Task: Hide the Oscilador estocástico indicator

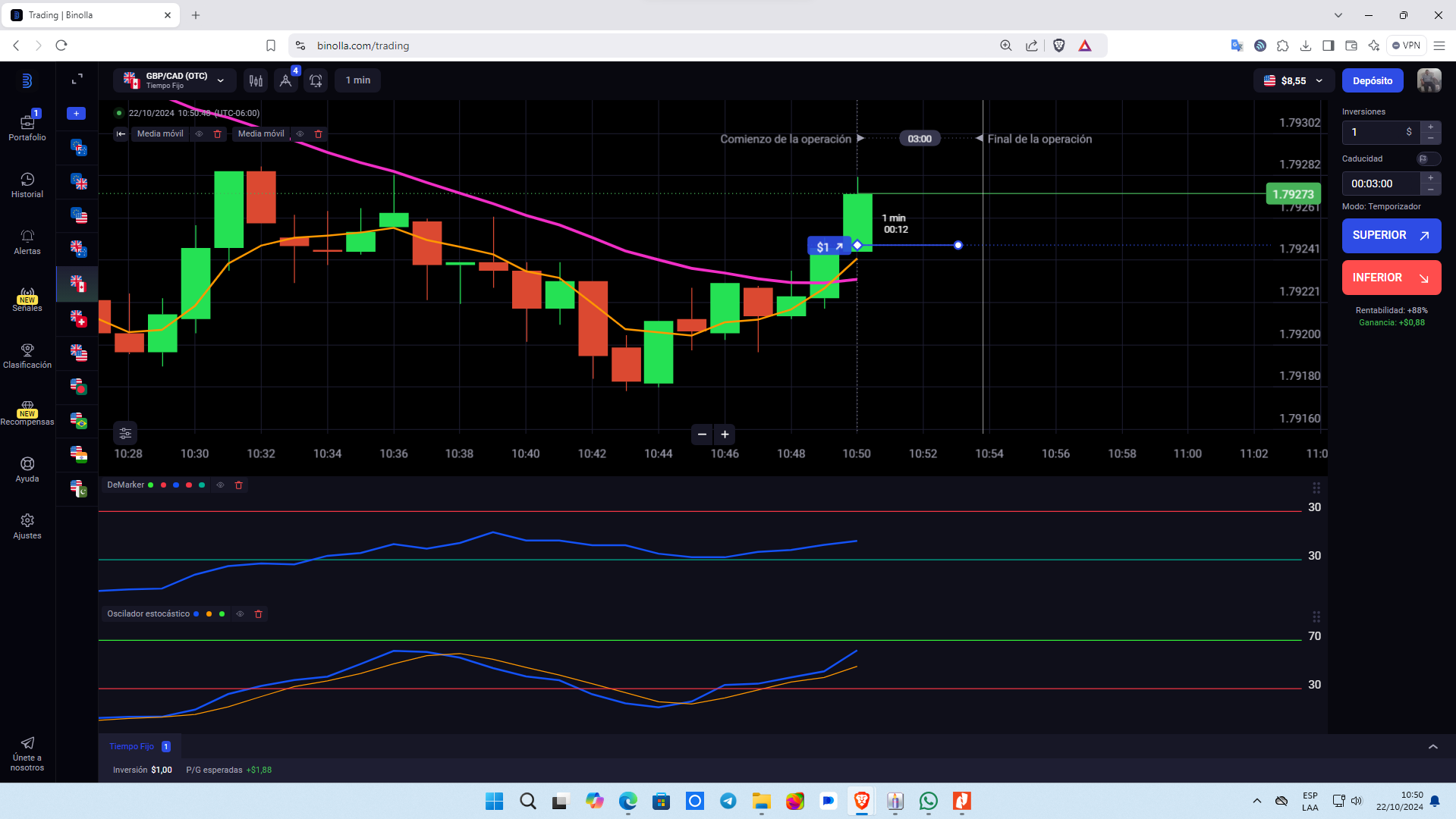Action: click(x=240, y=614)
